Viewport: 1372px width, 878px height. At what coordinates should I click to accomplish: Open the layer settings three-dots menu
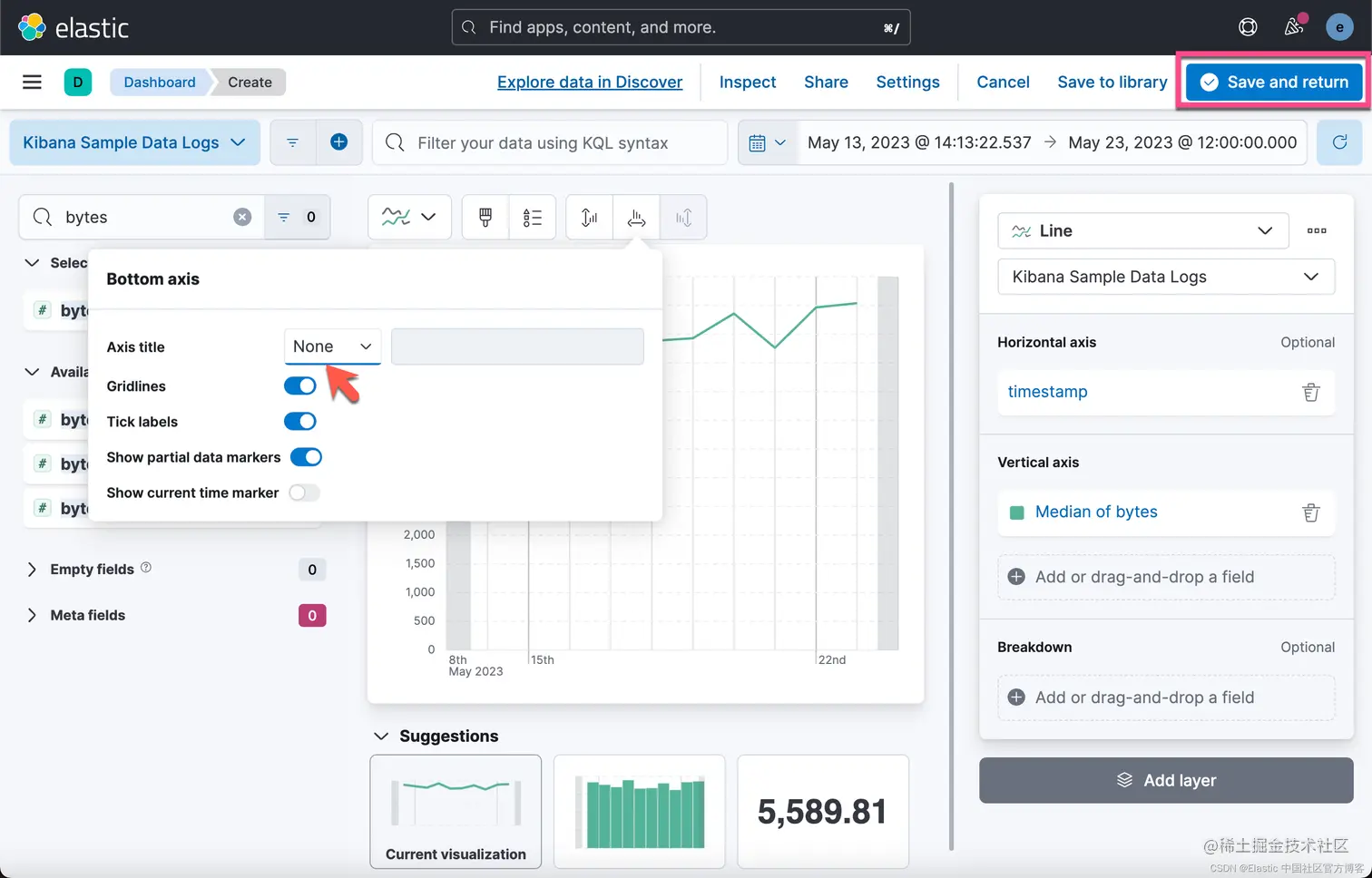[x=1317, y=230]
